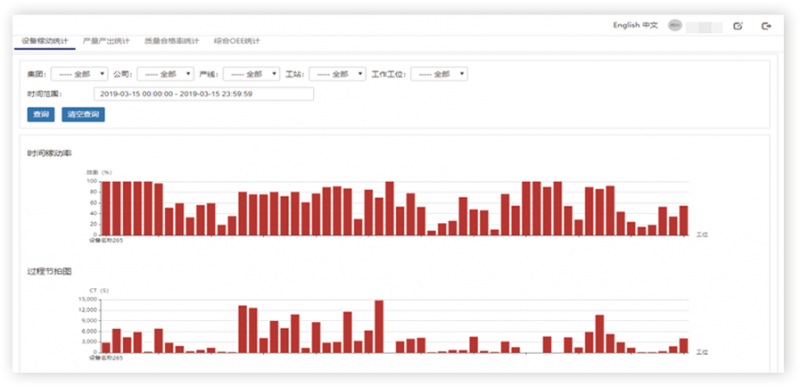
Task: Click the last bar in 过程节拍图 chart
Action: tap(684, 345)
